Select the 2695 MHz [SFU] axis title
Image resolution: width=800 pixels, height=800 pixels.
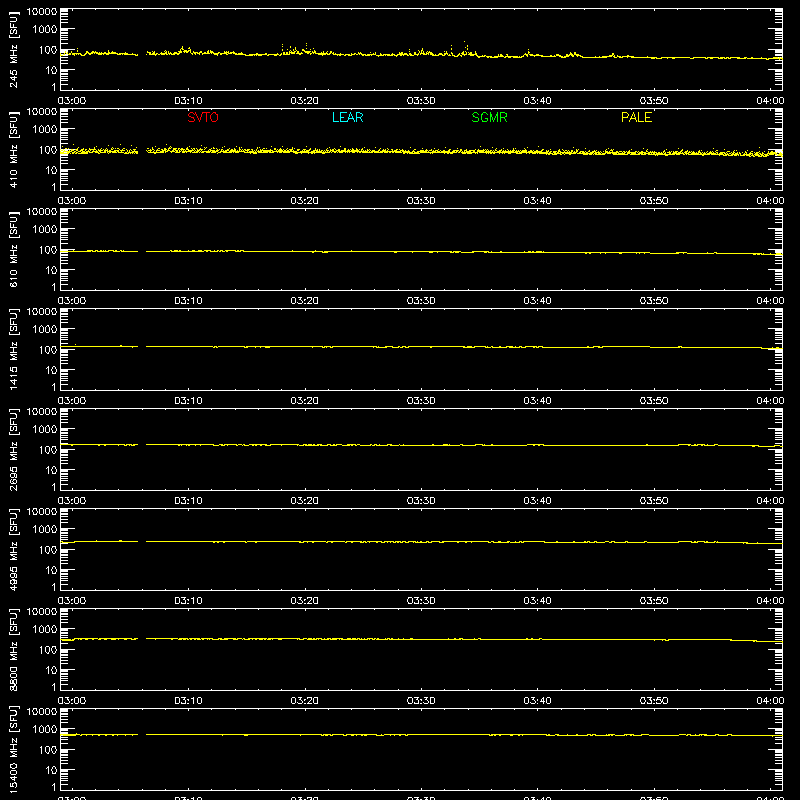(x=14, y=449)
